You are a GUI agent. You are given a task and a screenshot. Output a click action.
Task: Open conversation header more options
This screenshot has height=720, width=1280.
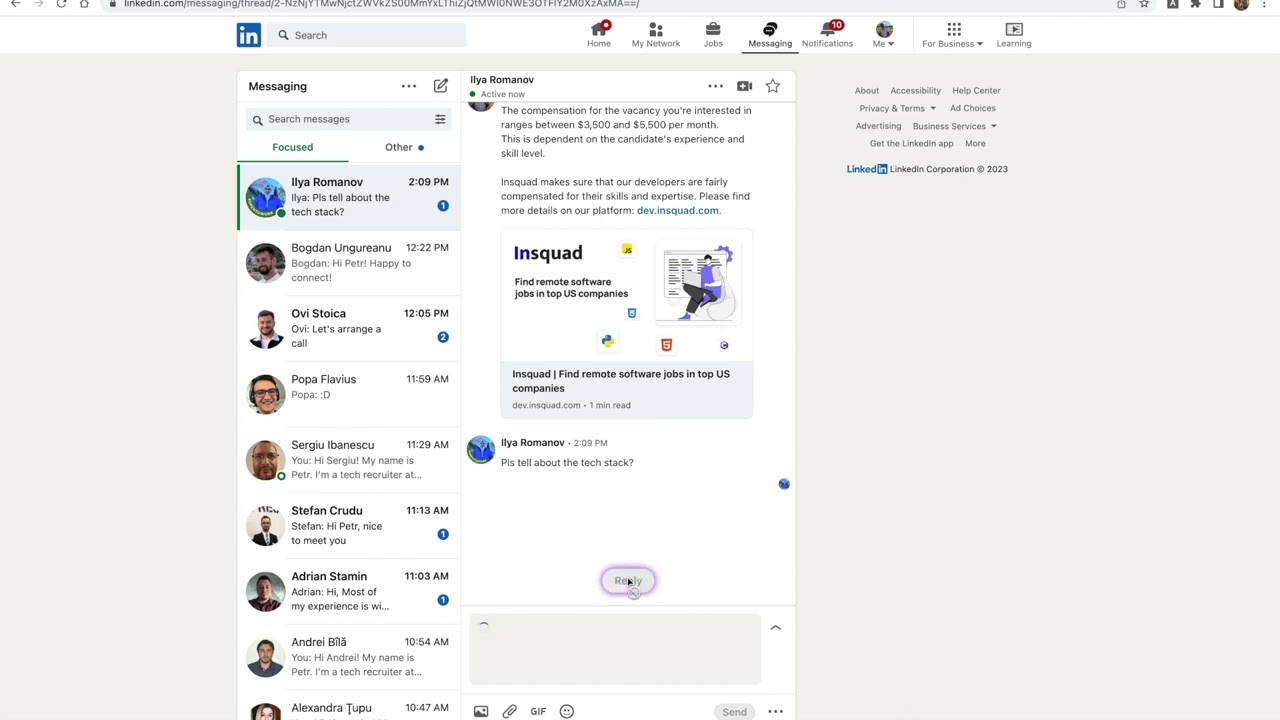click(715, 86)
